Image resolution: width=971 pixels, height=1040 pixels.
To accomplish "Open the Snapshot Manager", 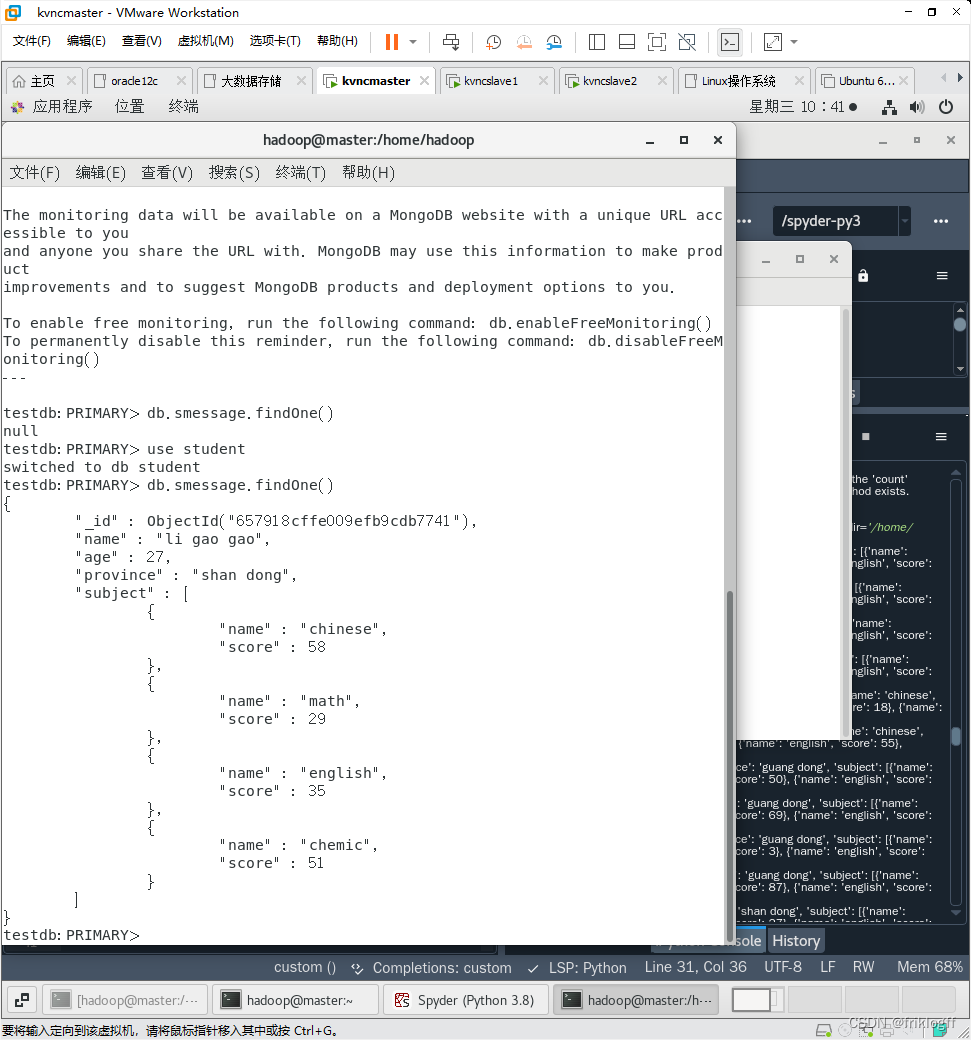I will coord(553,42).
